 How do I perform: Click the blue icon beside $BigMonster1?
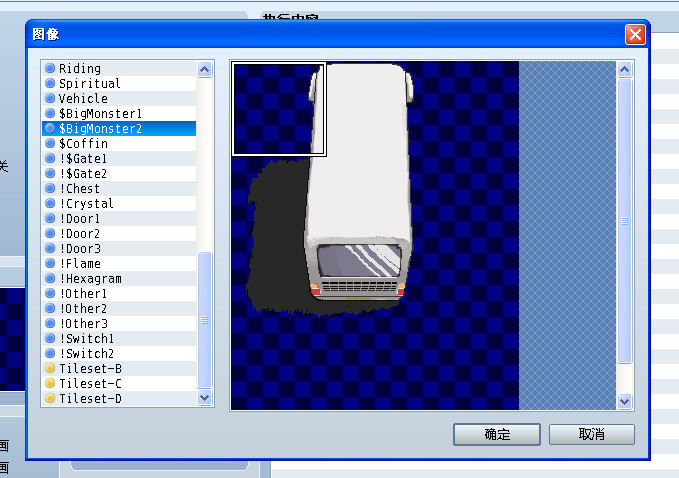pos(50,113)
